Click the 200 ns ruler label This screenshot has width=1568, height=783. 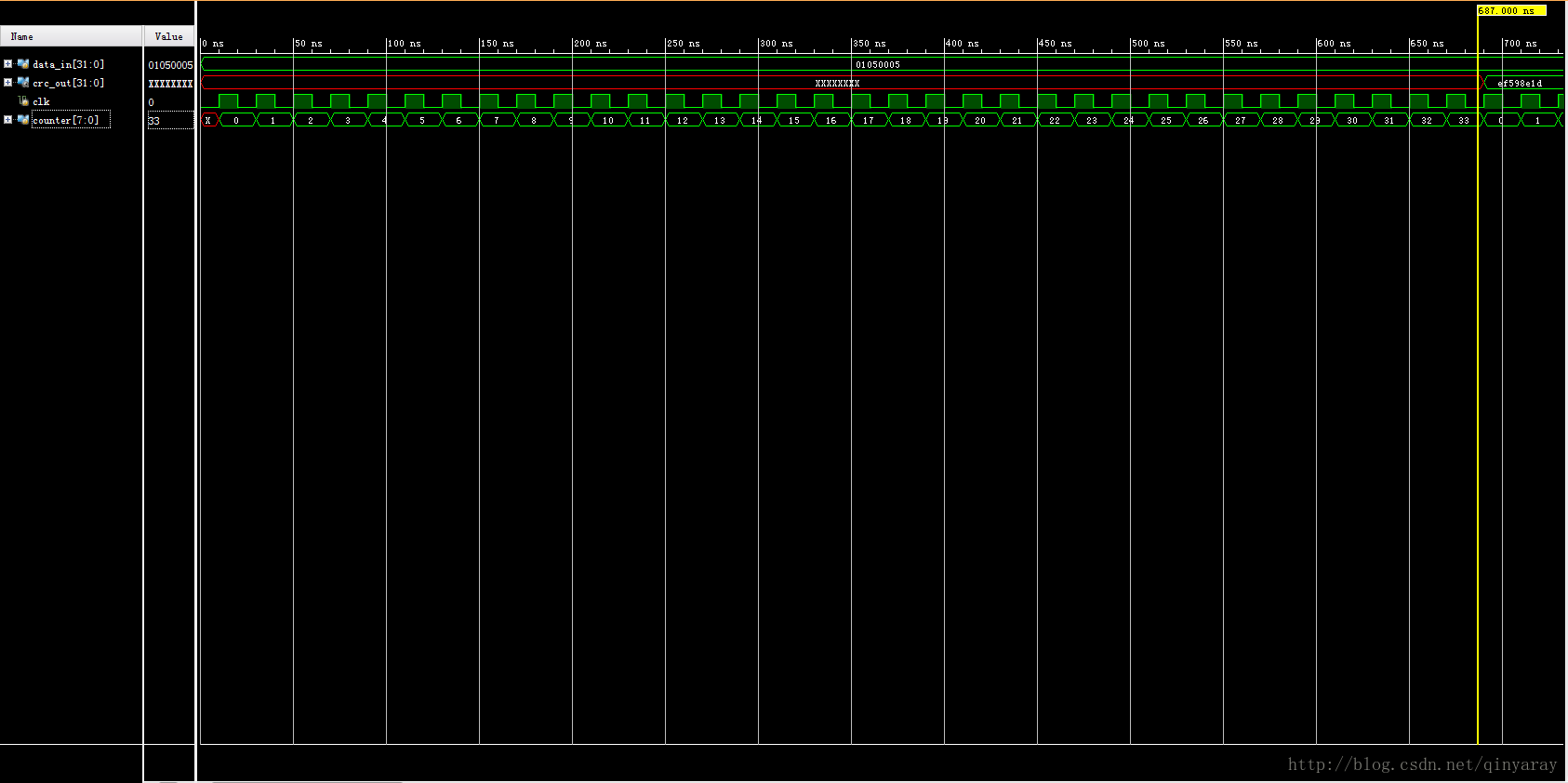(x=591, y=44)
